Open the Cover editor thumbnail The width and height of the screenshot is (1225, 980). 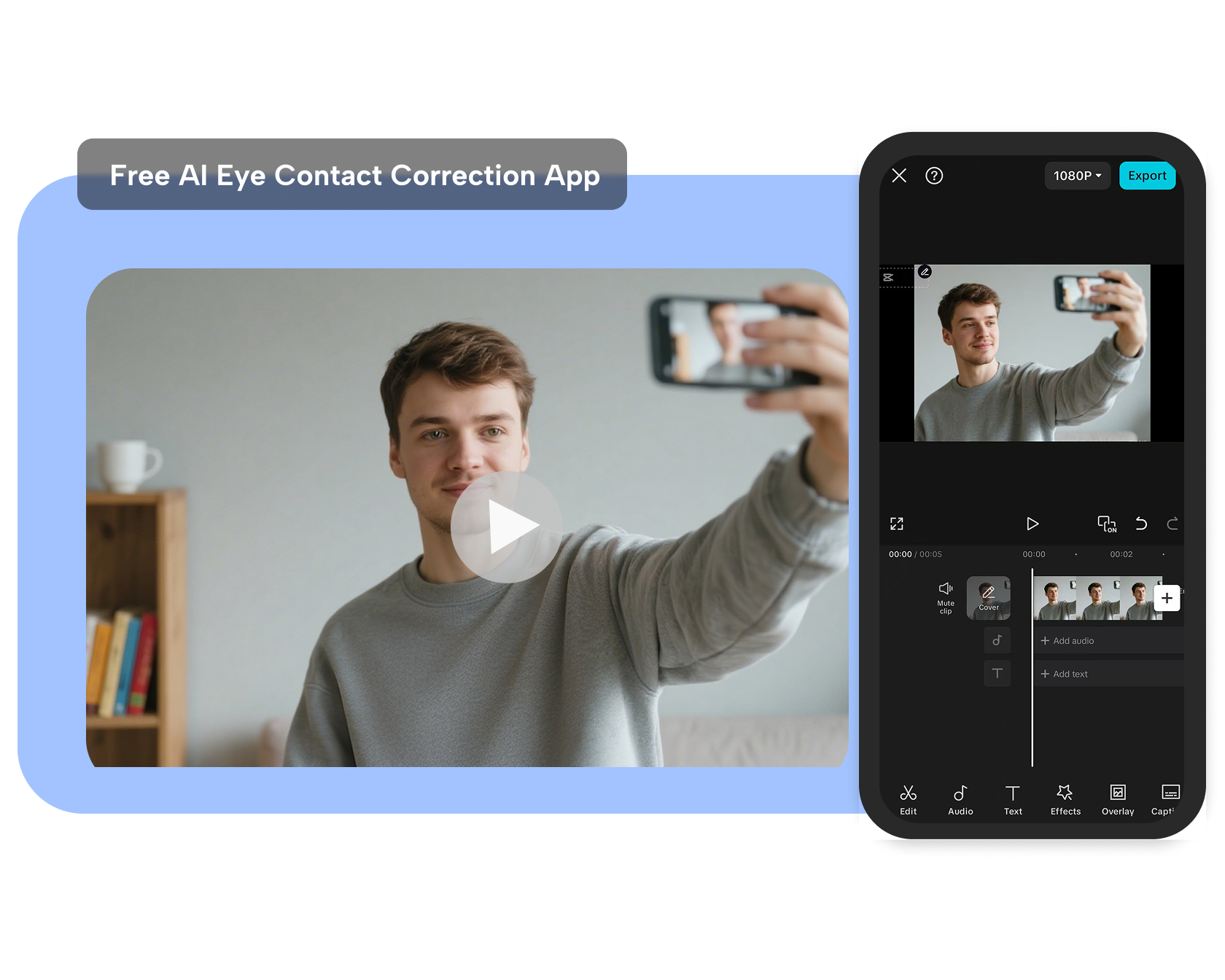click(989, 598)
